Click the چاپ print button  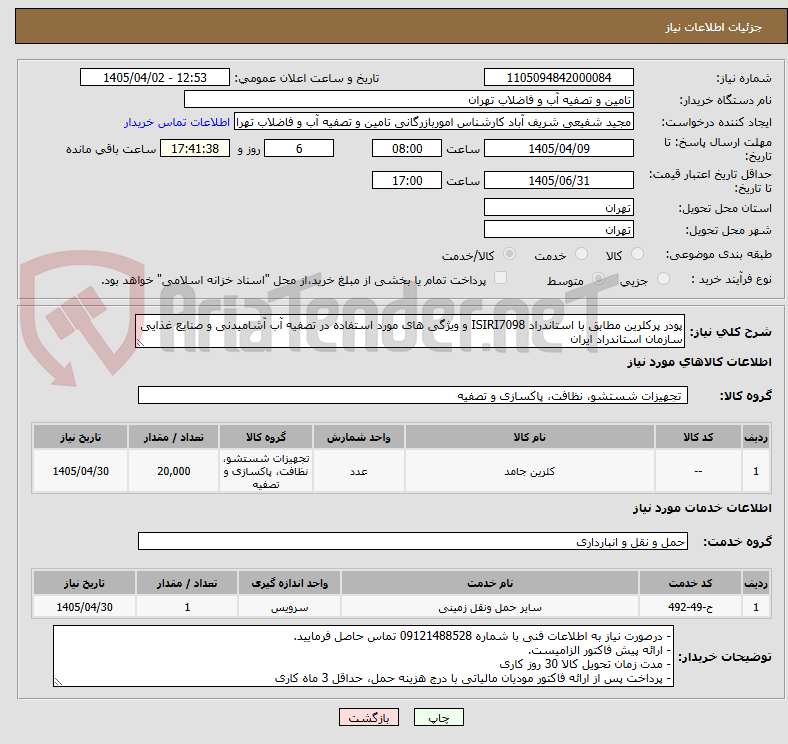tap(439, 717)
